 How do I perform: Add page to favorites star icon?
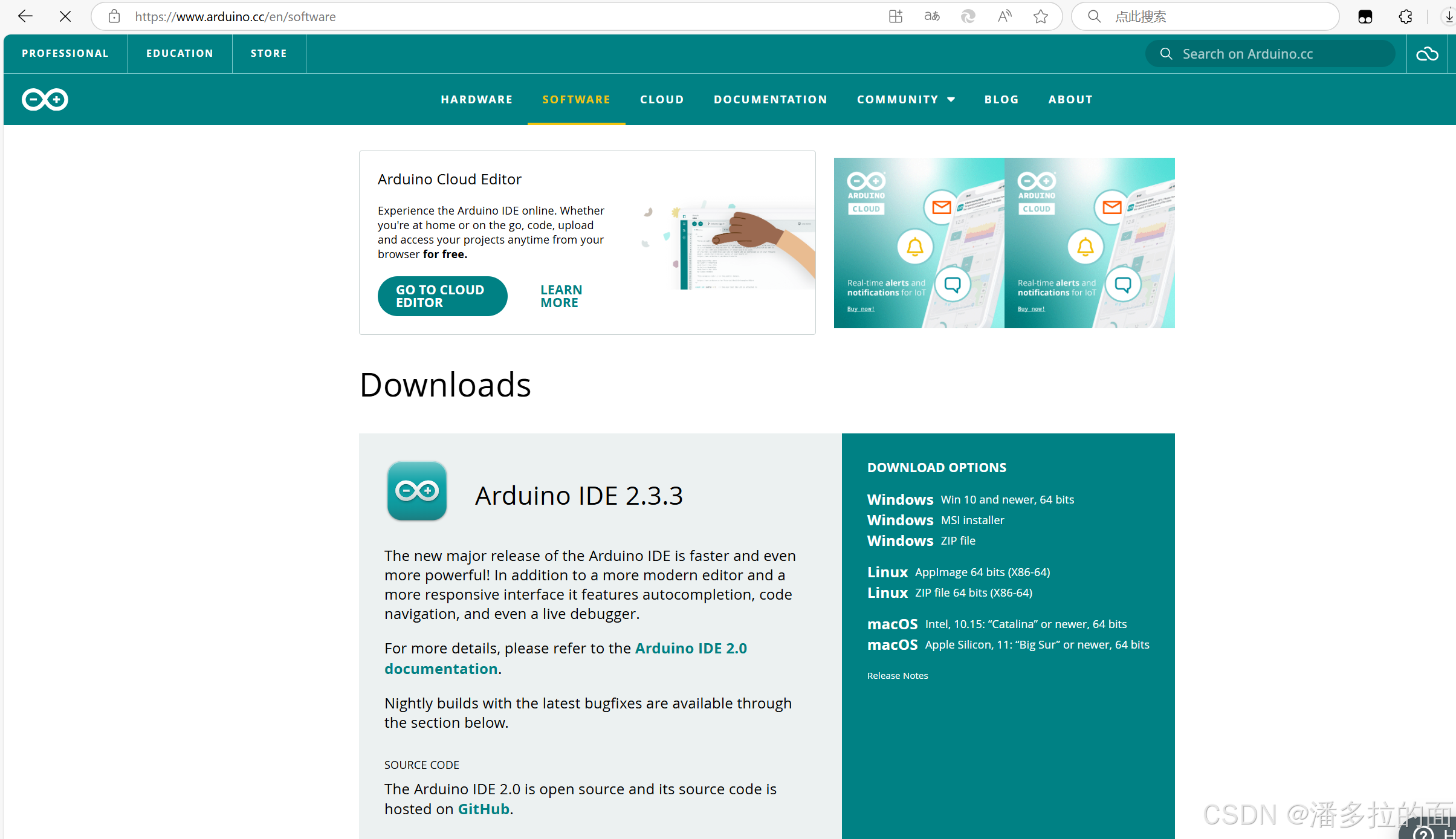click(1040, 16)
